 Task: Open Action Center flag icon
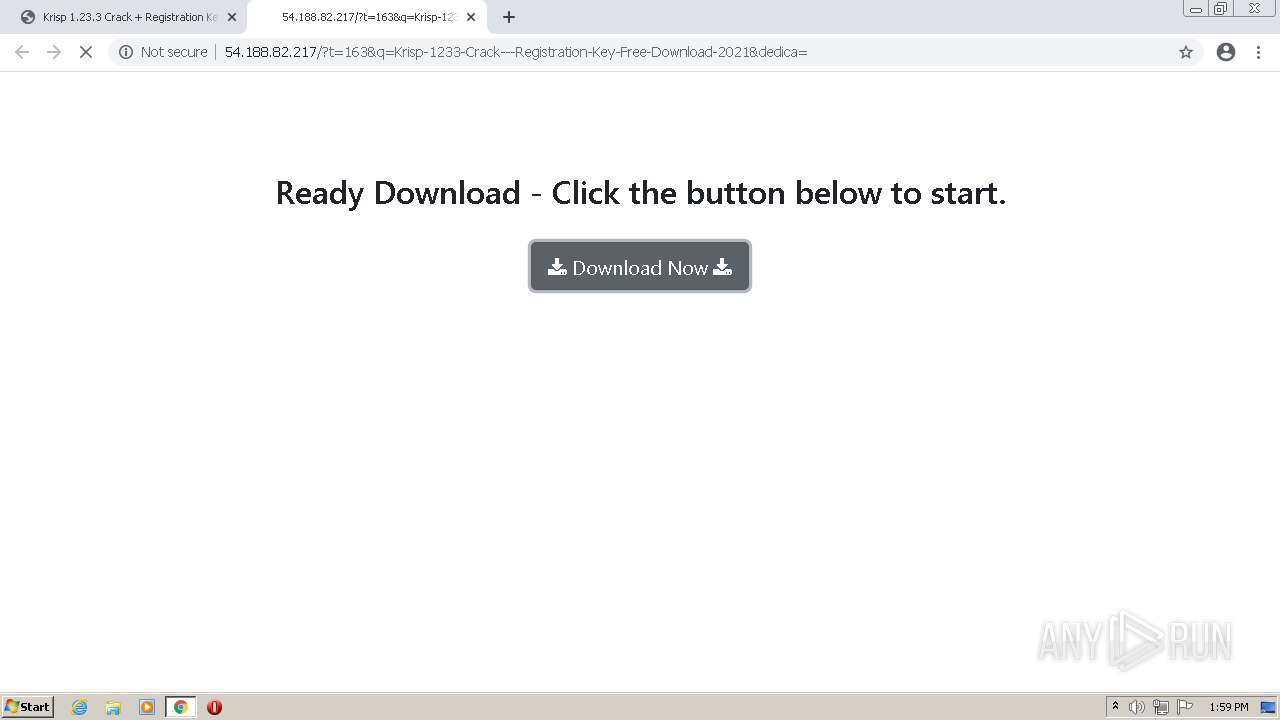(1185, 707)
